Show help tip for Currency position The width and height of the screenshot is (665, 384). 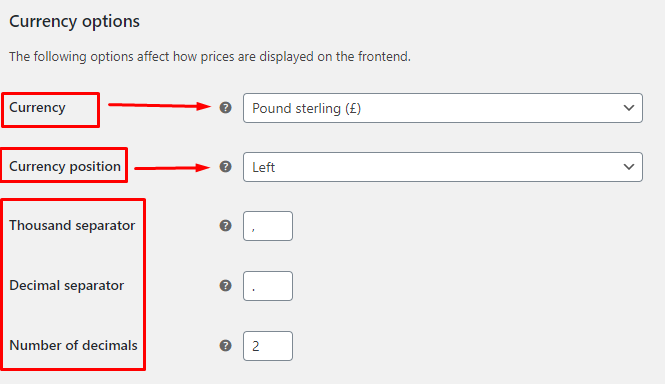[x=225, y=167]
